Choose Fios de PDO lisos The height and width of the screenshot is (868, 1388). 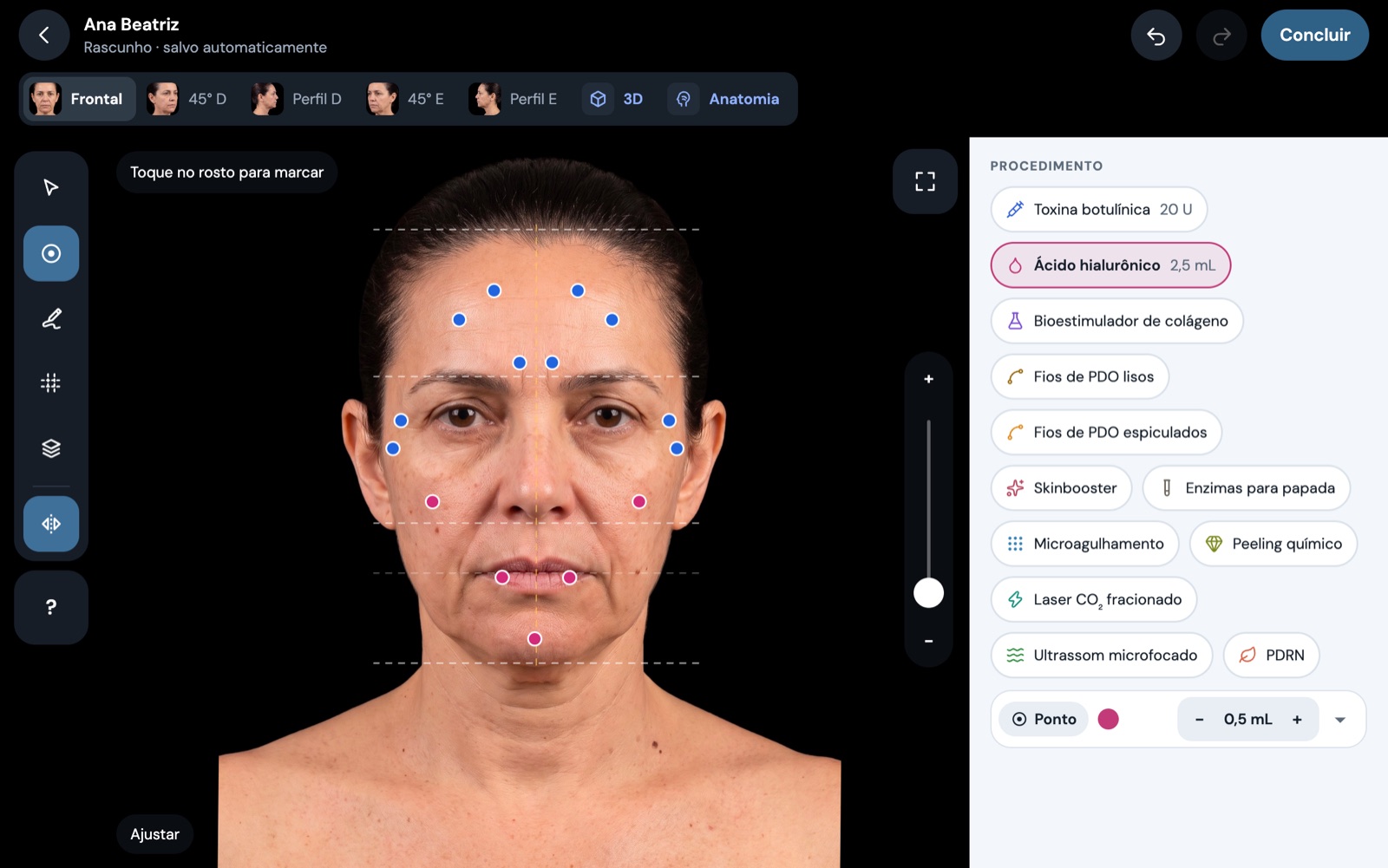tap(1080, 376)
